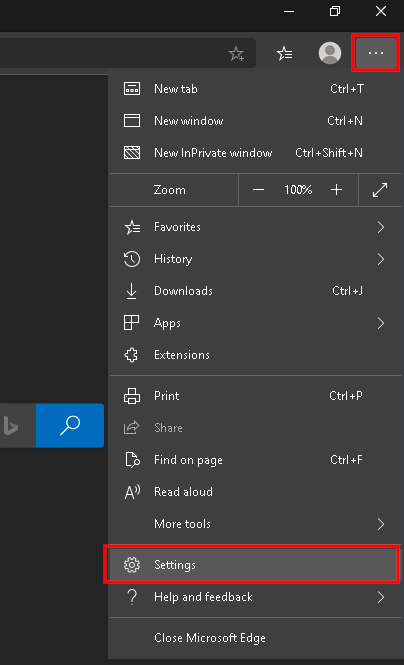The height and width of the screenshot is (665, 404).
Task: Add this page to favorites star
Action: 236,53
